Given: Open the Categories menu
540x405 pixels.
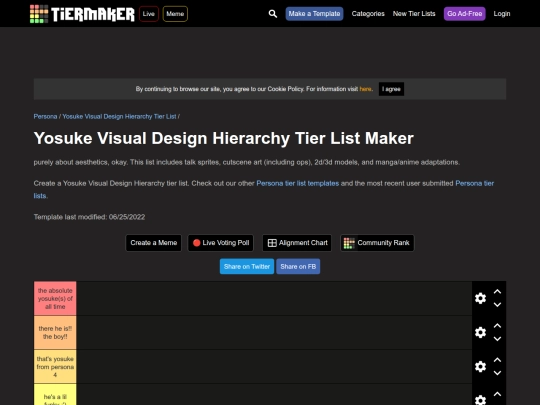Looking at the screenshot, I should tap(368, 14).
